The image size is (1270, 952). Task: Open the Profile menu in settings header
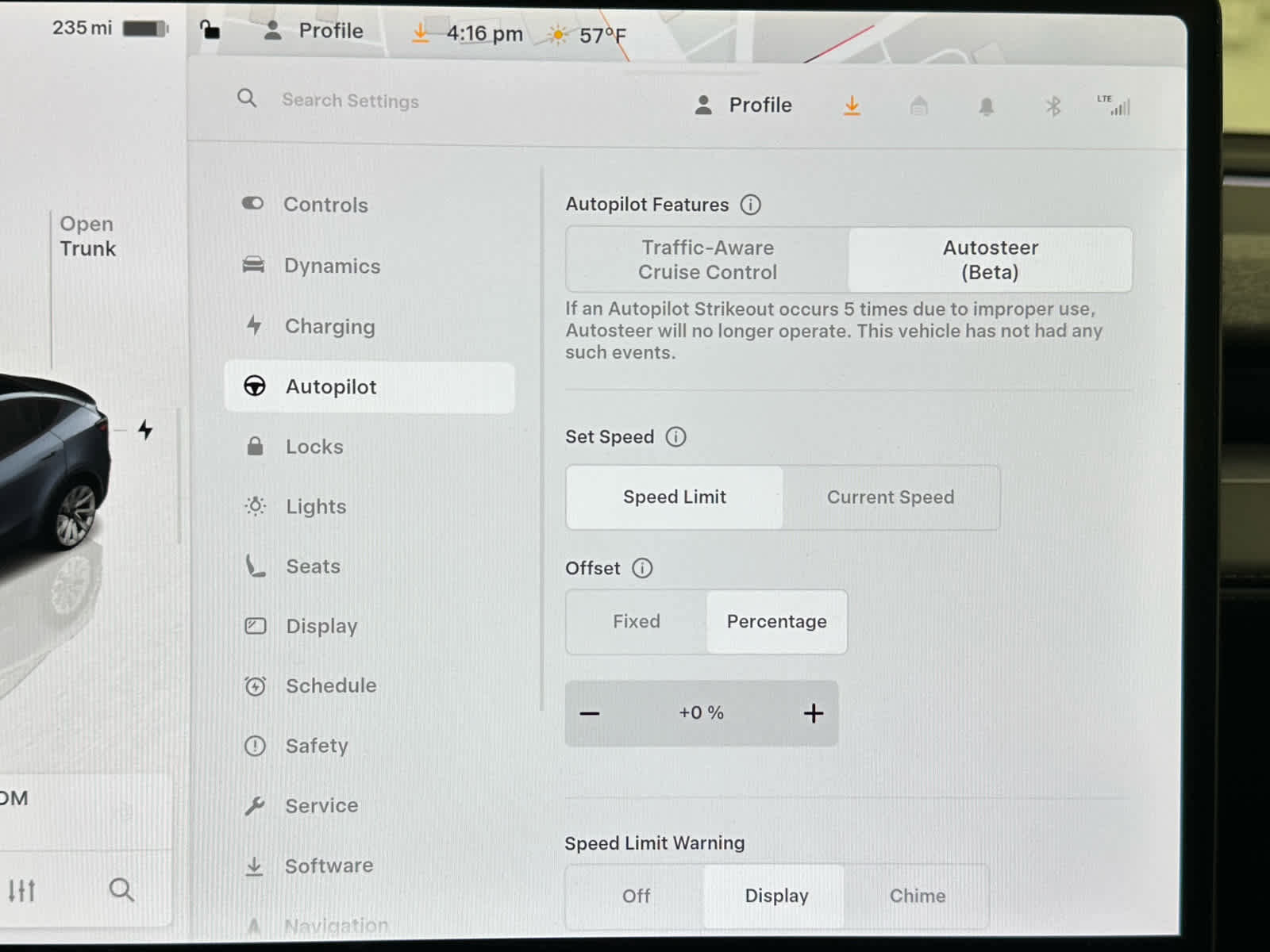click(743, 106)
